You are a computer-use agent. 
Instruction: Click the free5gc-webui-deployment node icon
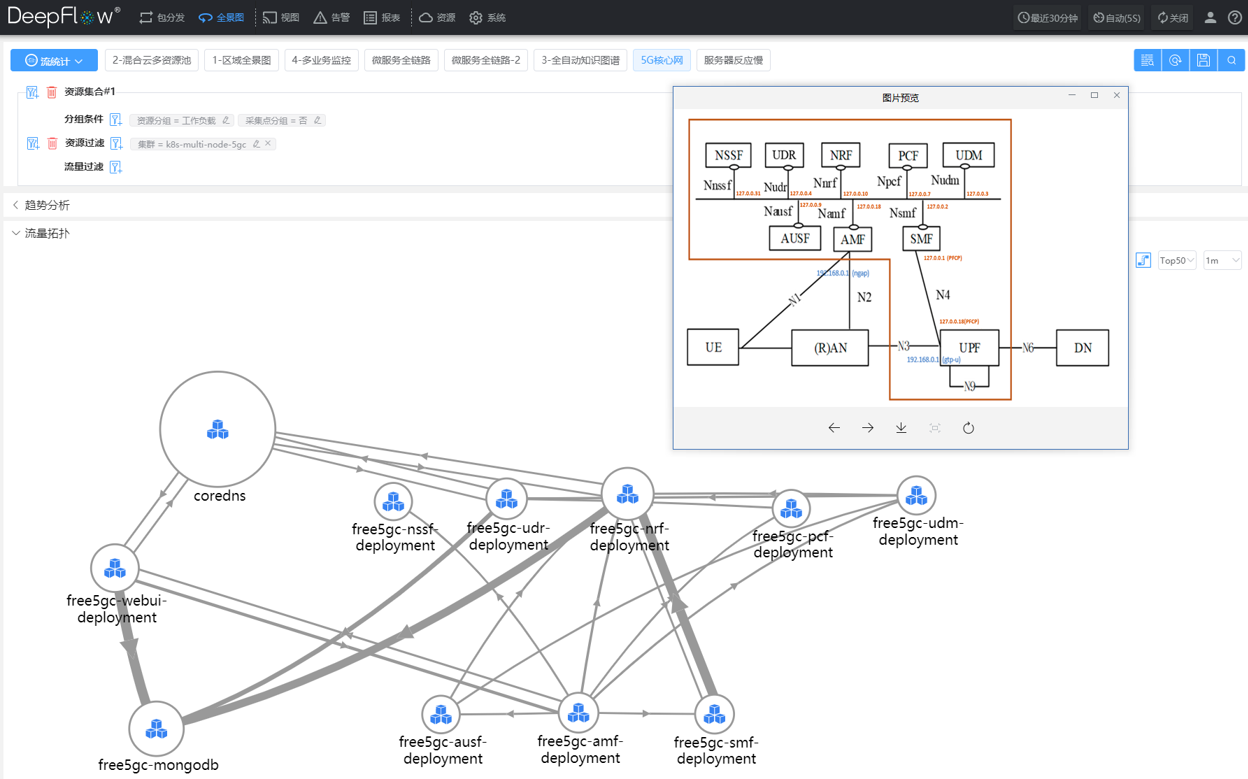click(115, 567)
